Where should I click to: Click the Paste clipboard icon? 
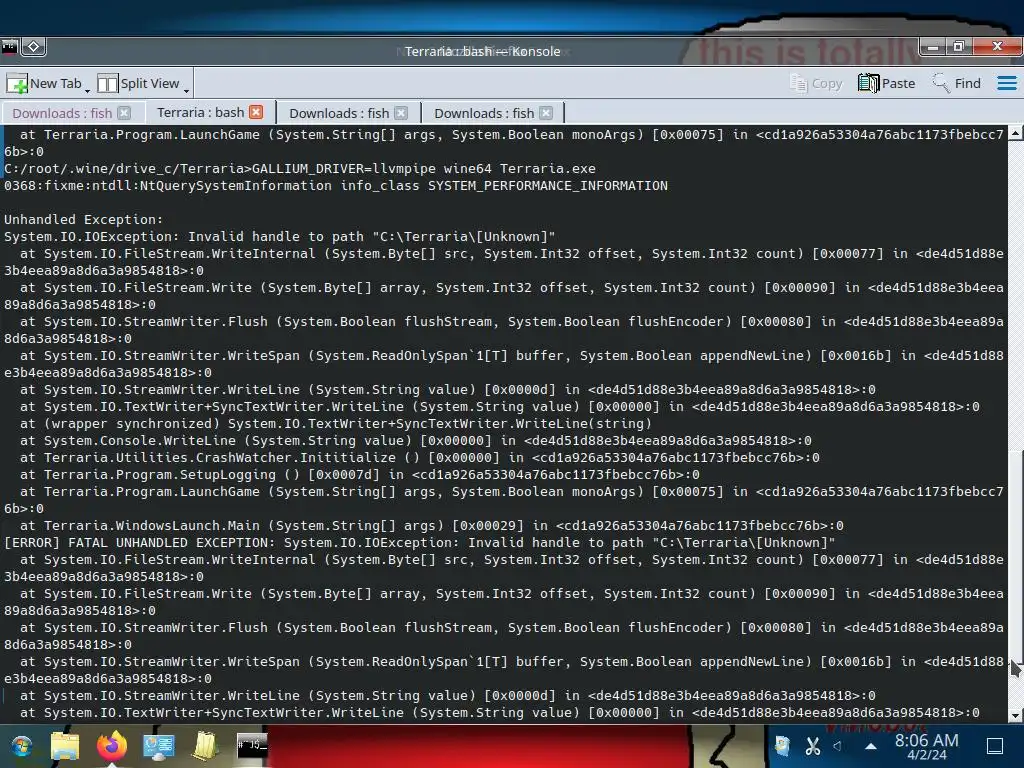click(868, 84)
